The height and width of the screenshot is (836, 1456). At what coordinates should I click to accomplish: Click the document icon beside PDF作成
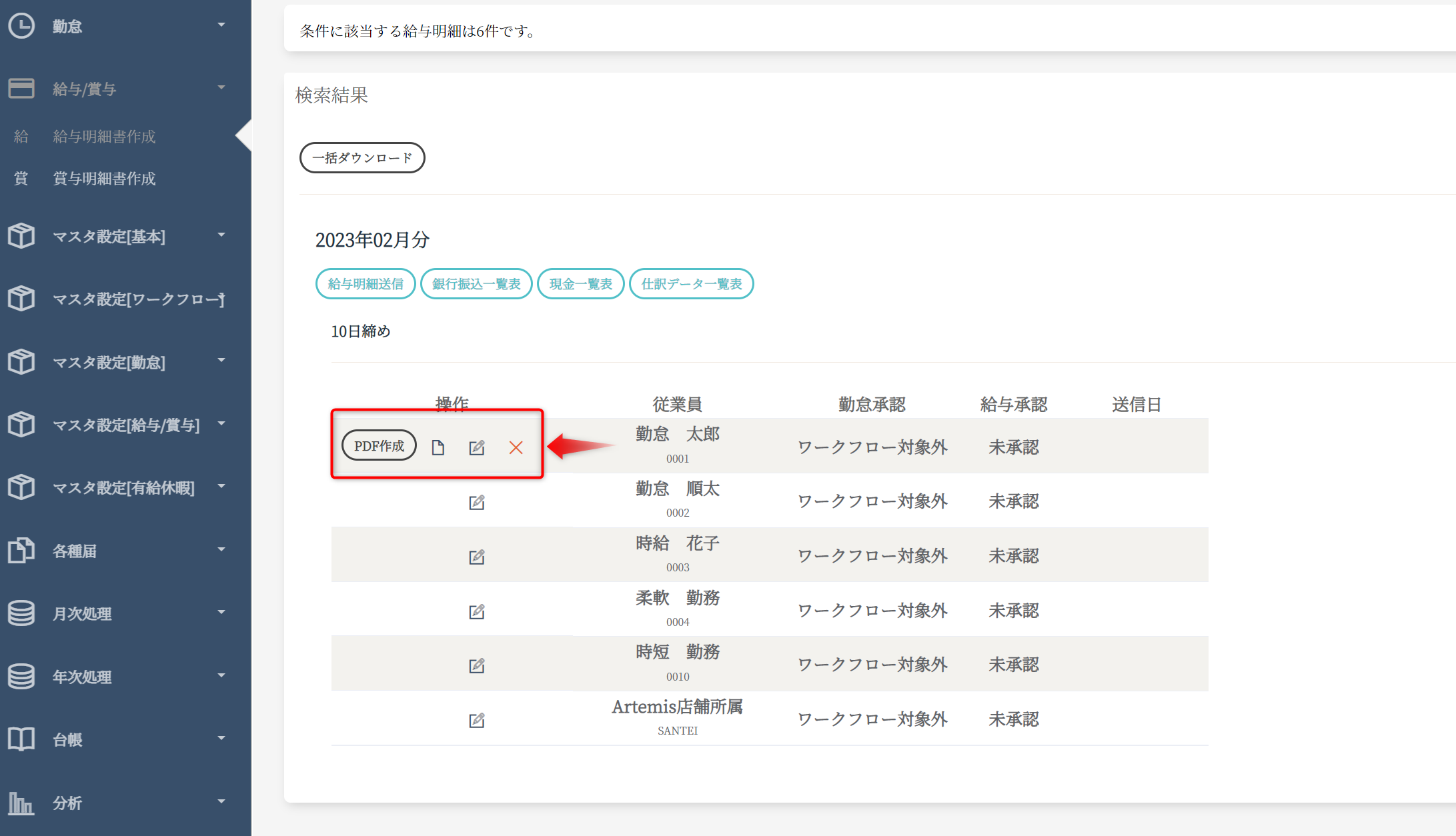pyautogui.click(x=438, y=447)
